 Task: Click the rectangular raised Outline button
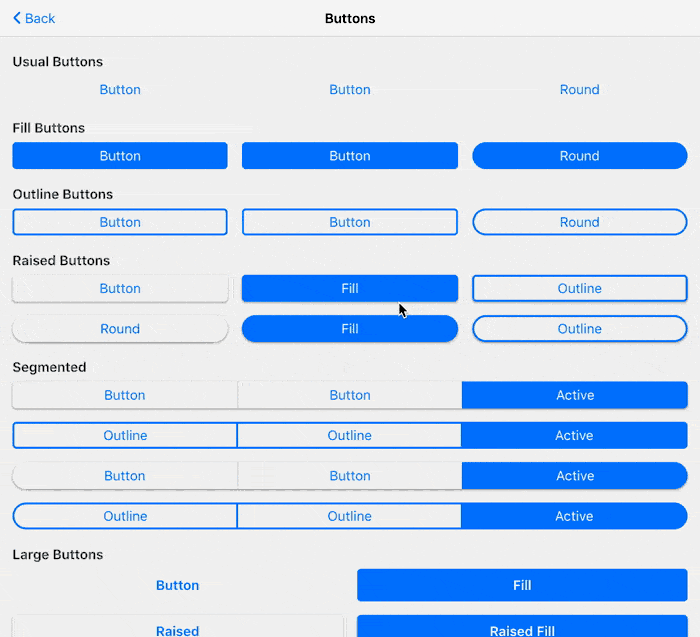(579, 289)
